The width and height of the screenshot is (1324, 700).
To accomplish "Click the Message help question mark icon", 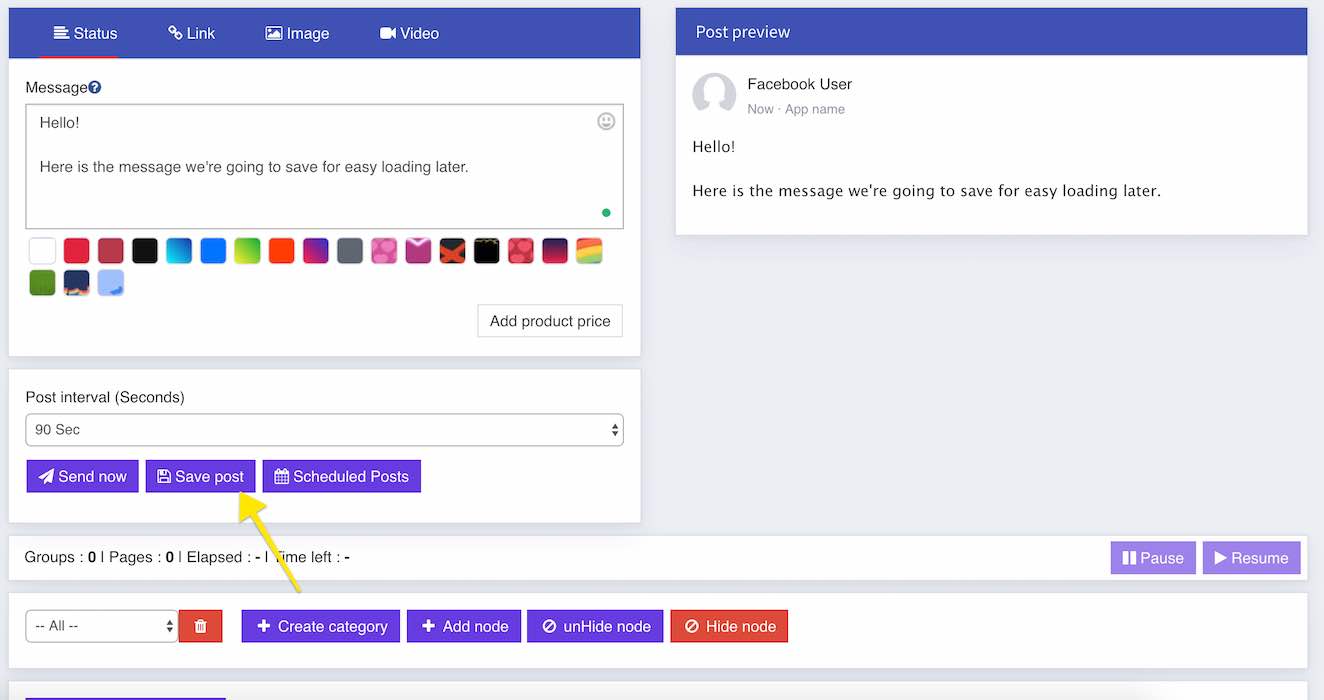I will pyautogui.click(x=95, y=88).
